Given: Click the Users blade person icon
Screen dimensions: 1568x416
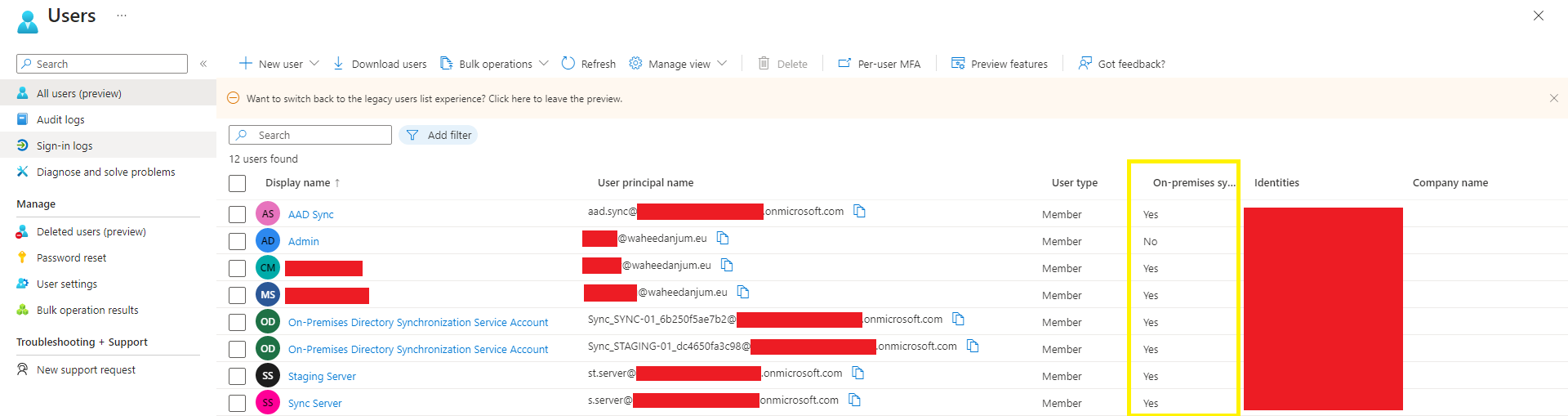Looking at the screenshot, I should coord(28,22).
